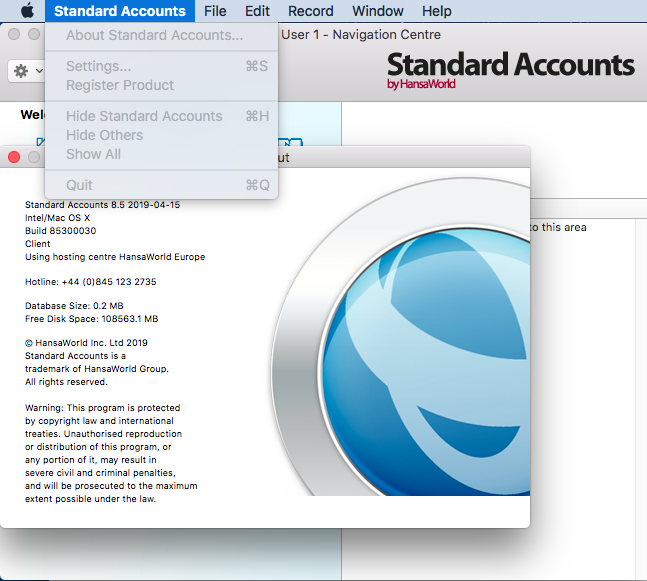Open the File menu
This screenshot has width=647, height=581.
tap(215, 11)
